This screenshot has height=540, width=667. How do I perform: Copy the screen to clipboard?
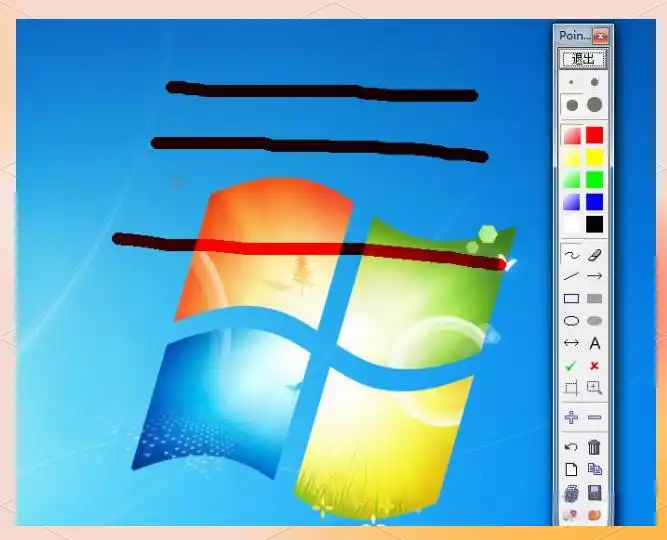click(595, 469)
